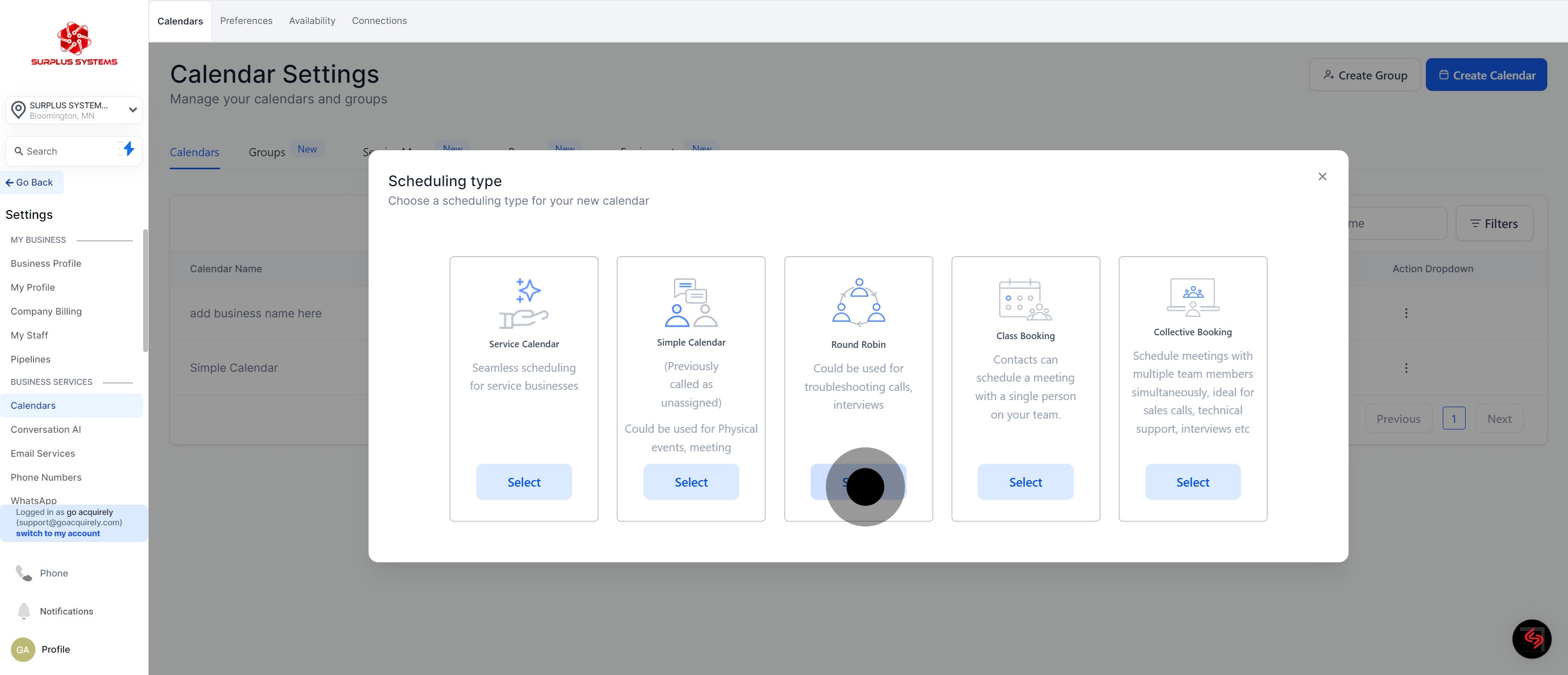Image resolution: width=1568 pixels, height=675 pixels.
Task: Open Conversation AI settings
Action: coord(46,429)
